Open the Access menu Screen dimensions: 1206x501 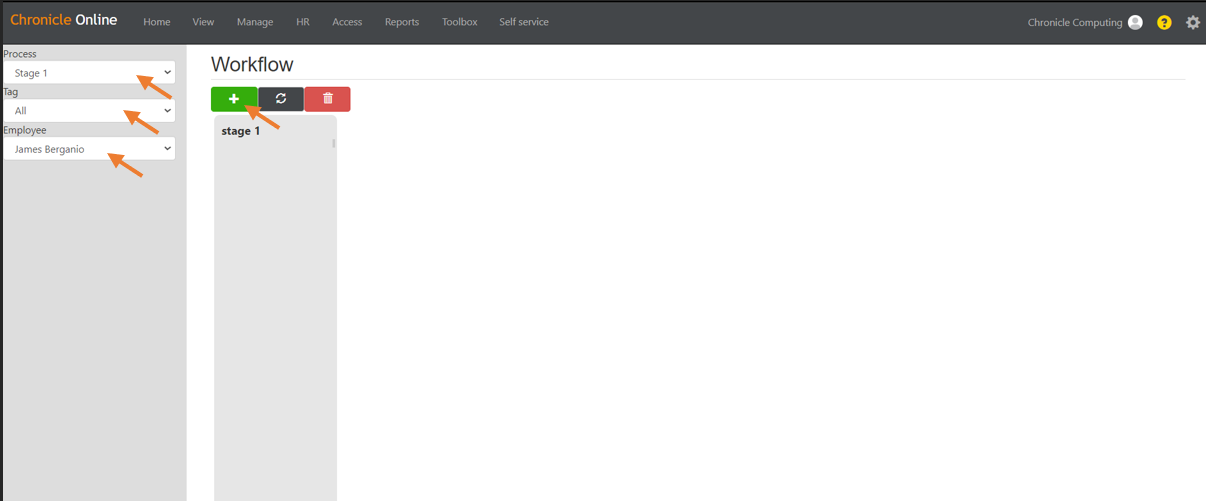tap(347, 22)
